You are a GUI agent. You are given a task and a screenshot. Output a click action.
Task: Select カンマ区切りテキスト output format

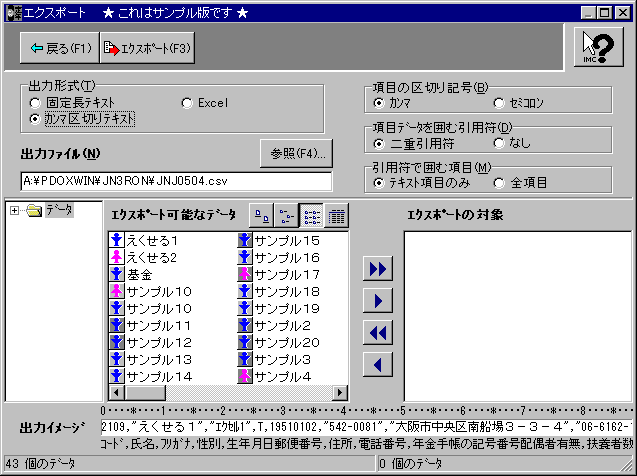pyautogui.click(x=35, y=119)
